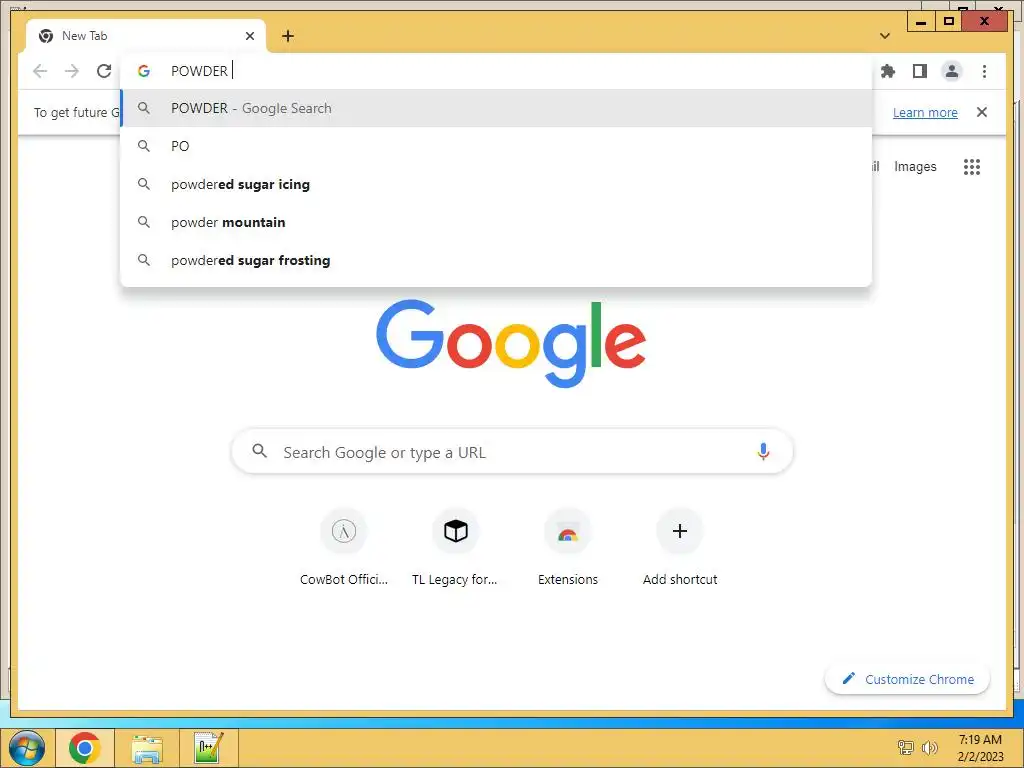Pick the PO suggestion
Image resolution: width=1024 pixels, height=768 pixels.
496,146
